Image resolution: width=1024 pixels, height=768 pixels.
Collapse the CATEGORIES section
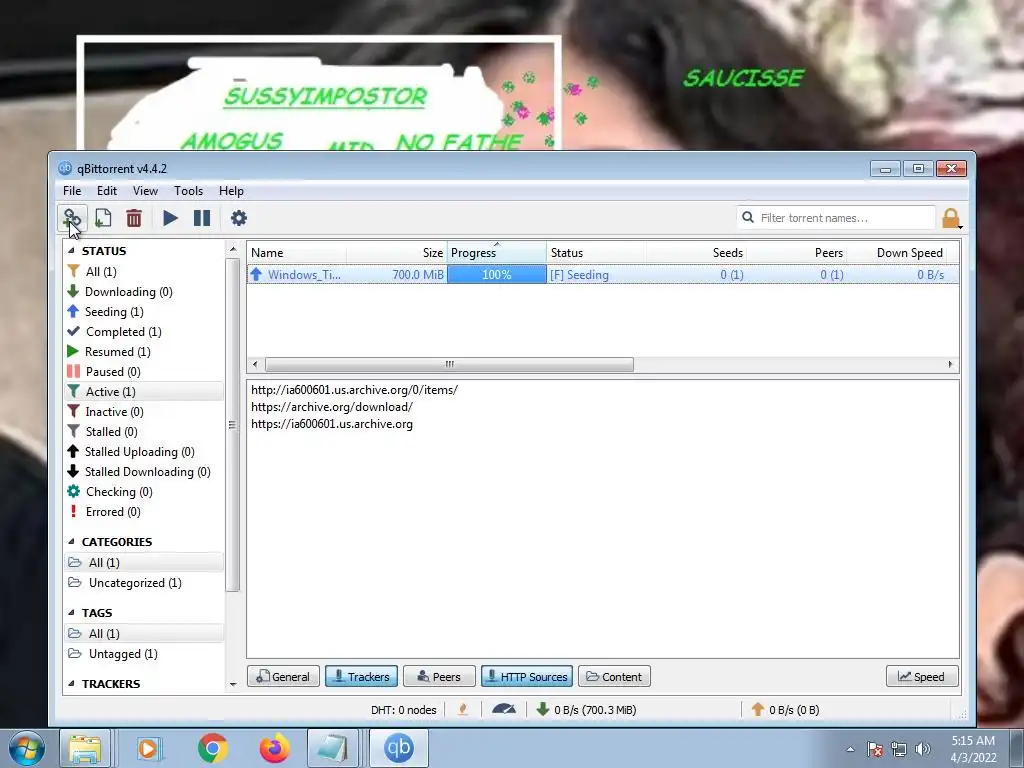(72, 541)
